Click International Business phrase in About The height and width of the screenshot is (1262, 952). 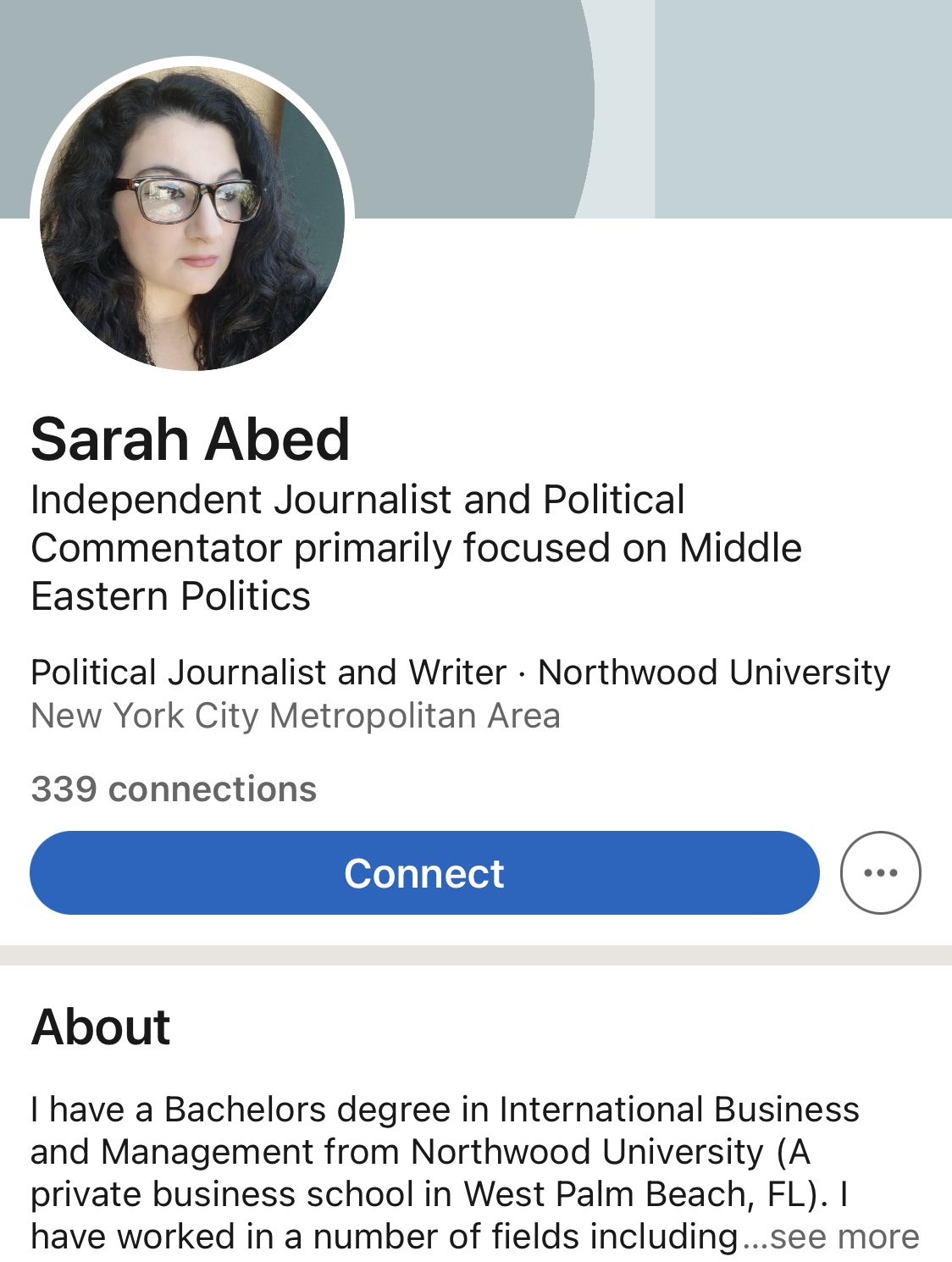click(679, 1110)
